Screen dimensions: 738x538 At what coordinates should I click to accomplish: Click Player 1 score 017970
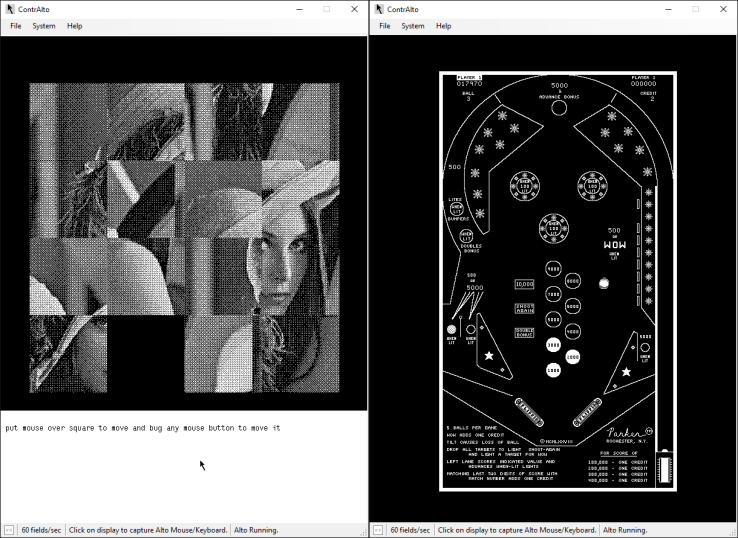(x=469, y=83)
